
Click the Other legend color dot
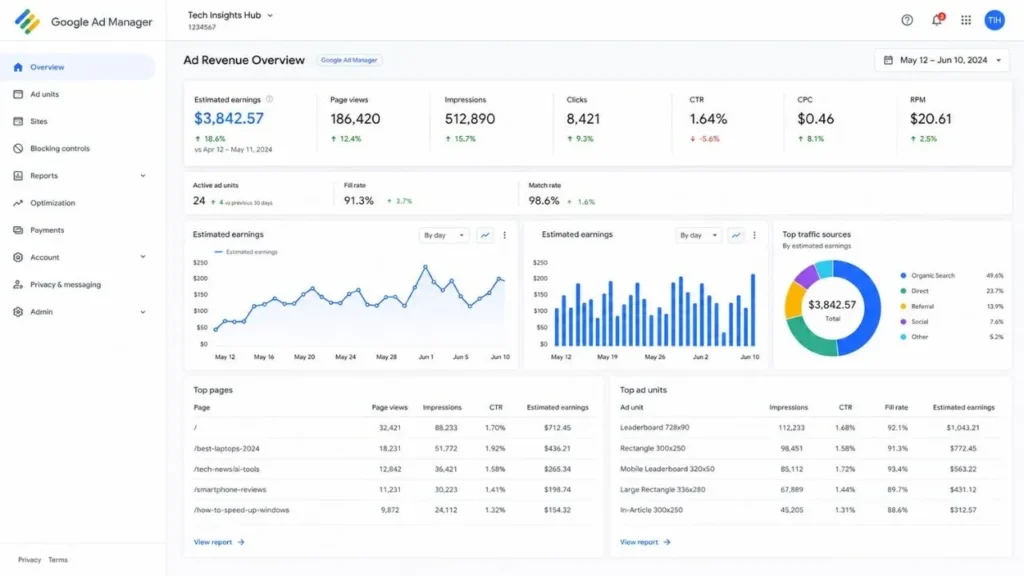tap(903, 337)
